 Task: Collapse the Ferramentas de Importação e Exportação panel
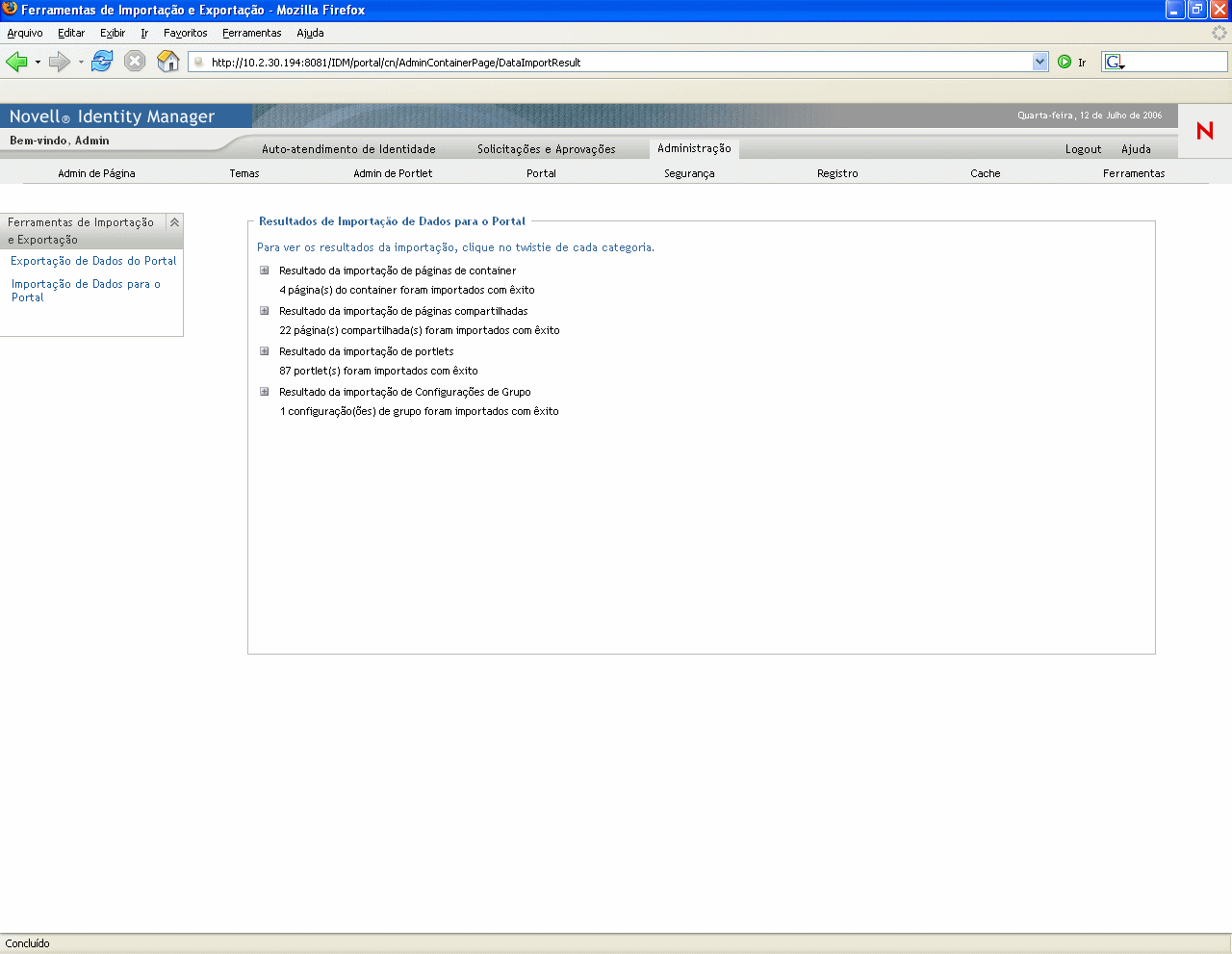click(174, 222)
